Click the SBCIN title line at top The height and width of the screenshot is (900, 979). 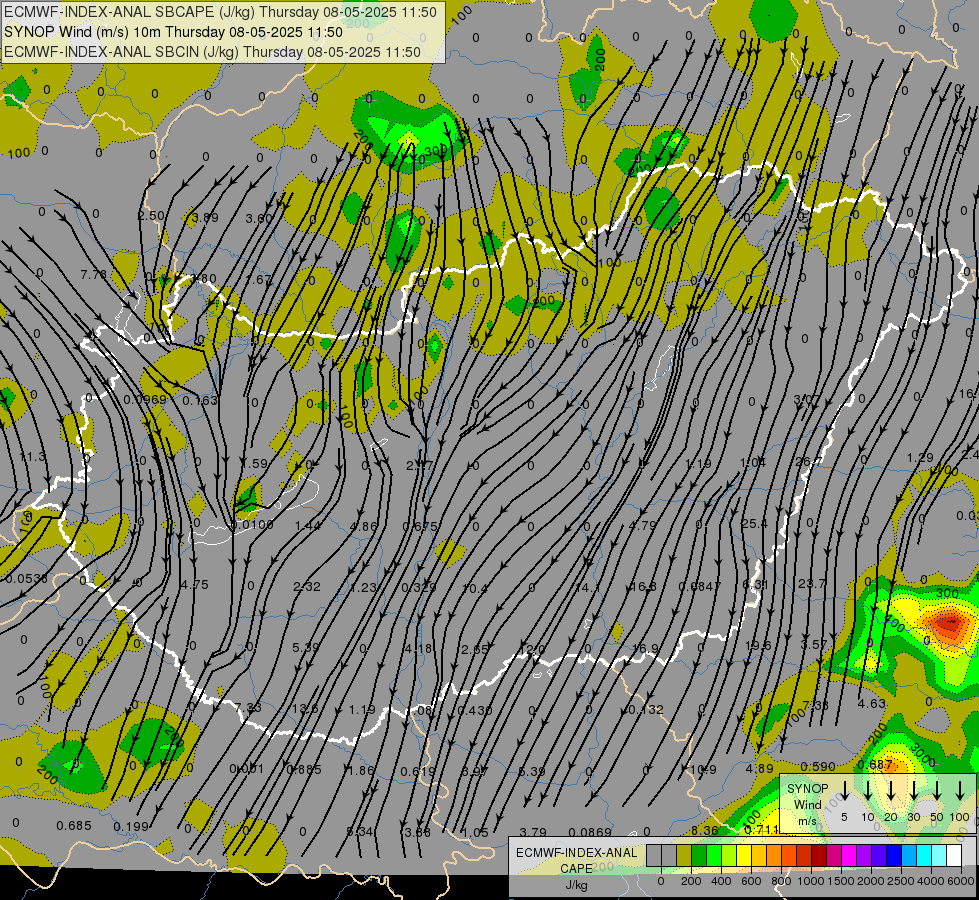pos(212,52)
